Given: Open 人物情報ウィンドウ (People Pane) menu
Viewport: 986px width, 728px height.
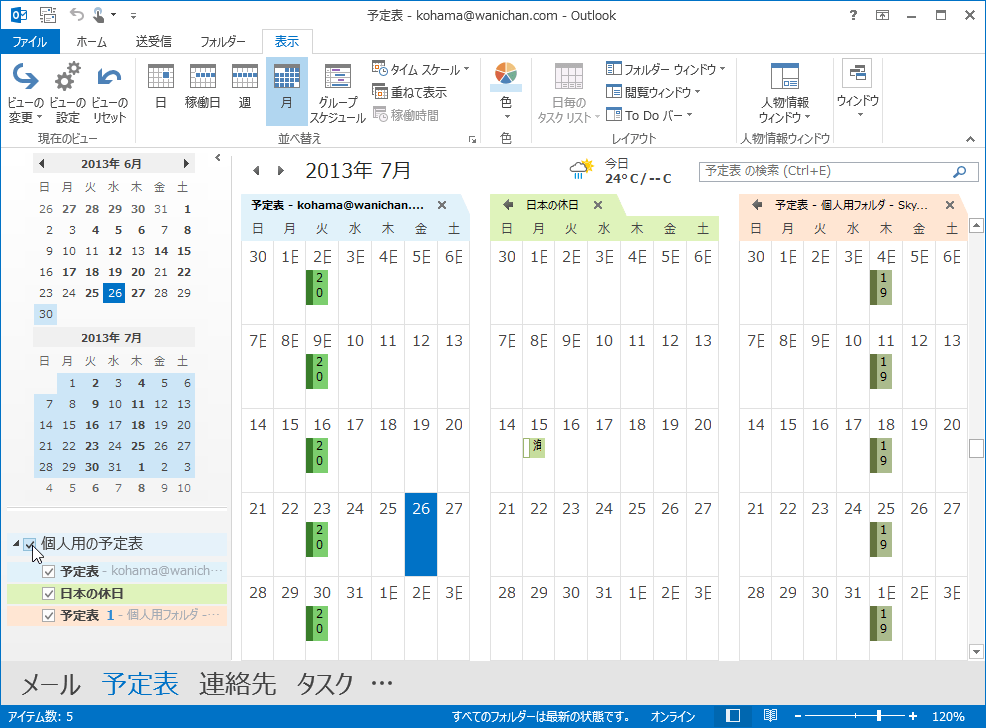Looking at the screenshot, I should 784,93.
